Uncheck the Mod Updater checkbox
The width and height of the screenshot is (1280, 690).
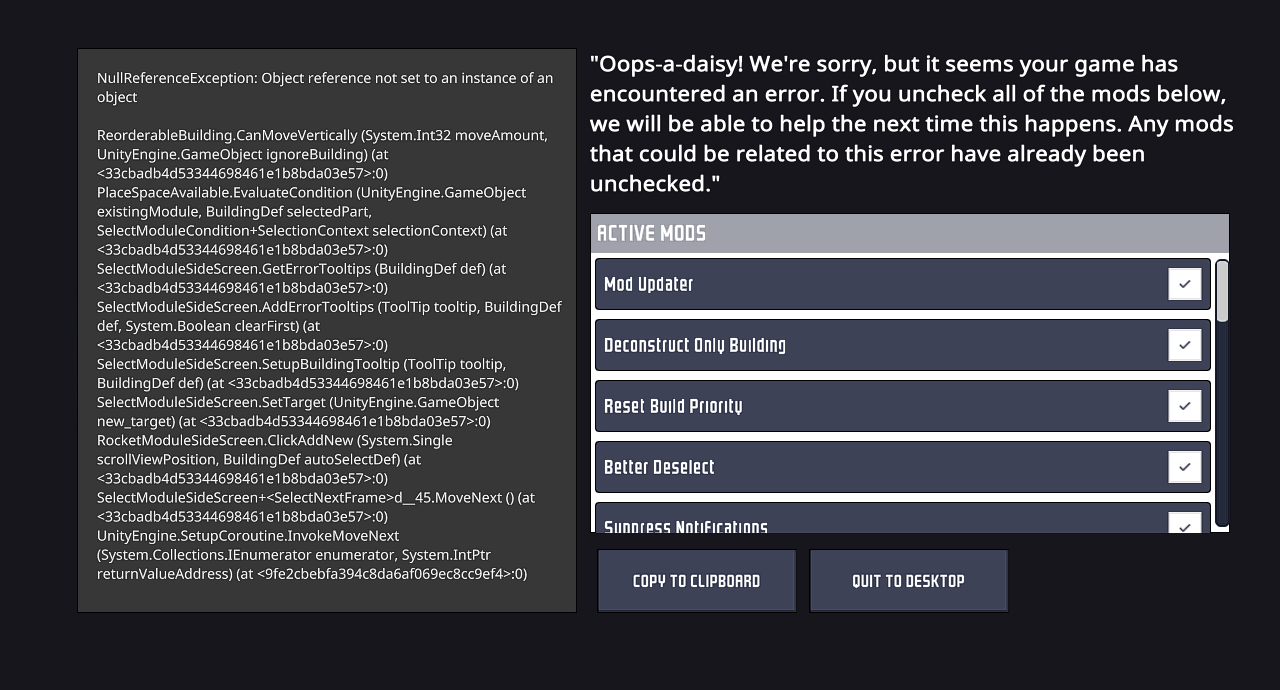(1184, 284)
